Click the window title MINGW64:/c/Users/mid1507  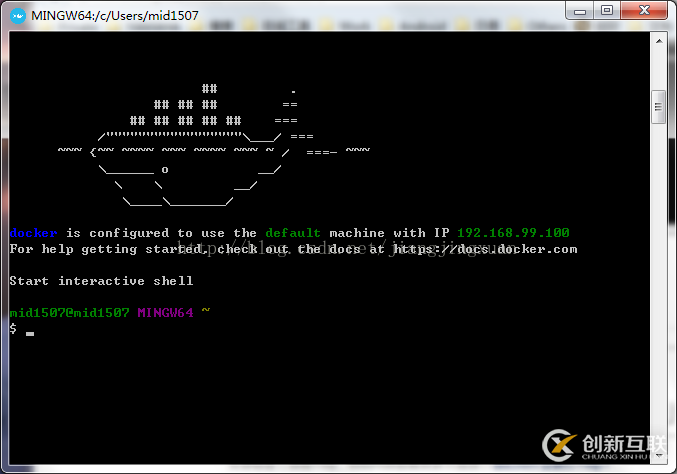click(115, 16)
